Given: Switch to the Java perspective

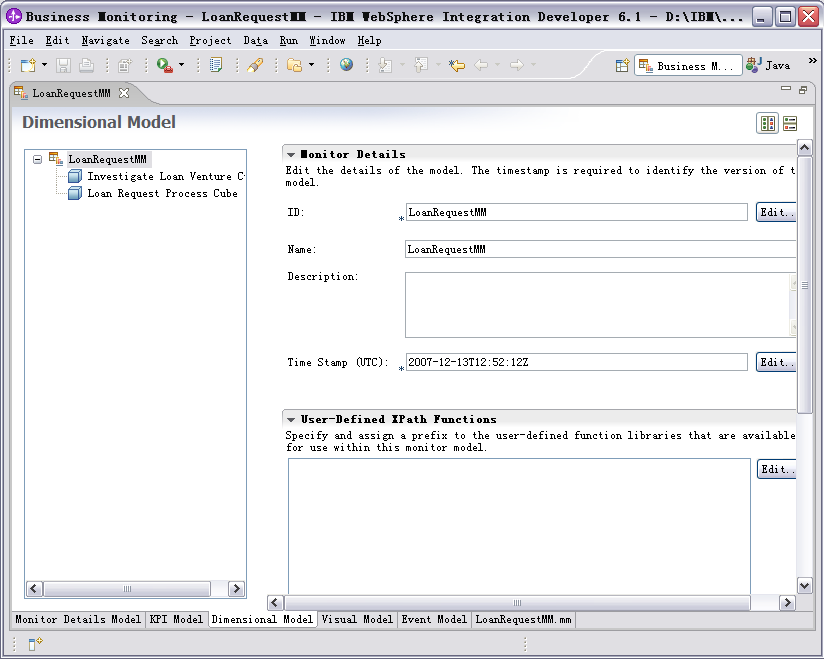Looking at the screenshot, I should pyautogui.click(x=768, y=66).
